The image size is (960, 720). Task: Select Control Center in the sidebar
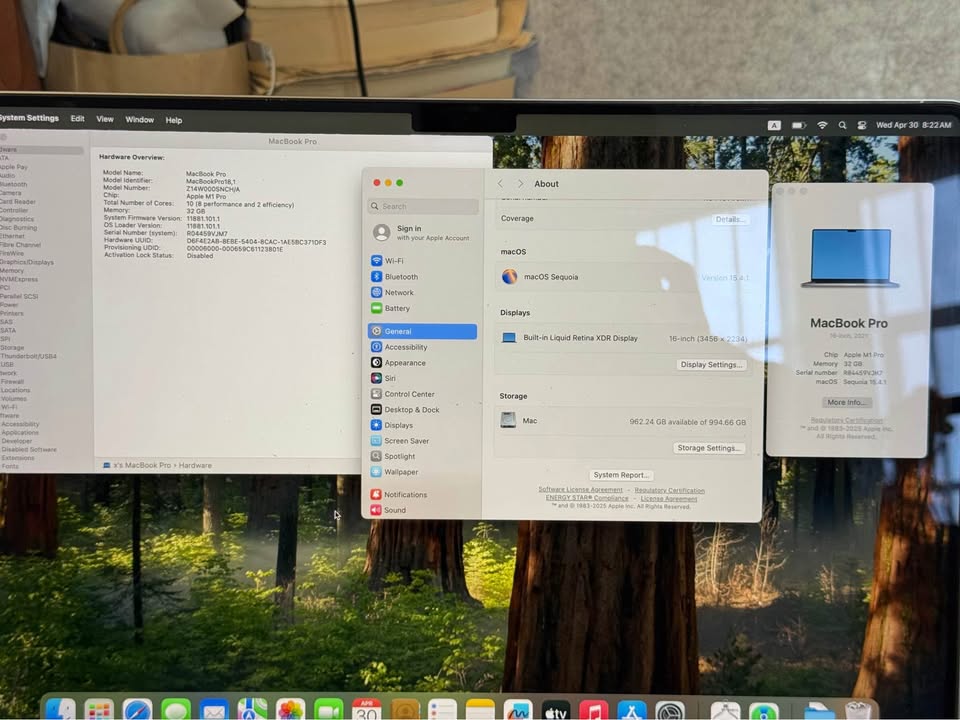409,394
